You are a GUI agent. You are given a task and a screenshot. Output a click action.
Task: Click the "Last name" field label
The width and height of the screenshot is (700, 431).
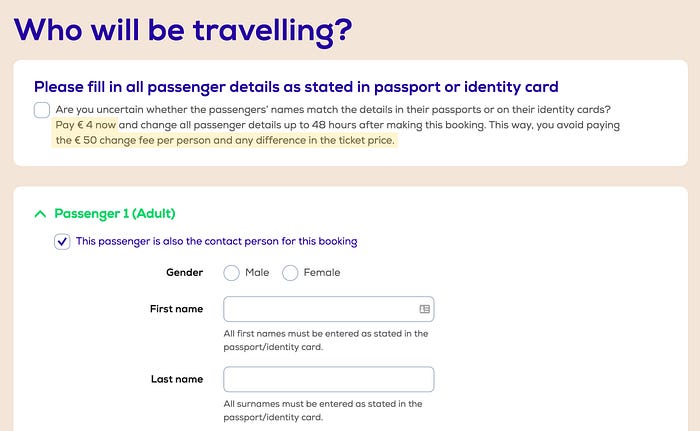point(176,379)
